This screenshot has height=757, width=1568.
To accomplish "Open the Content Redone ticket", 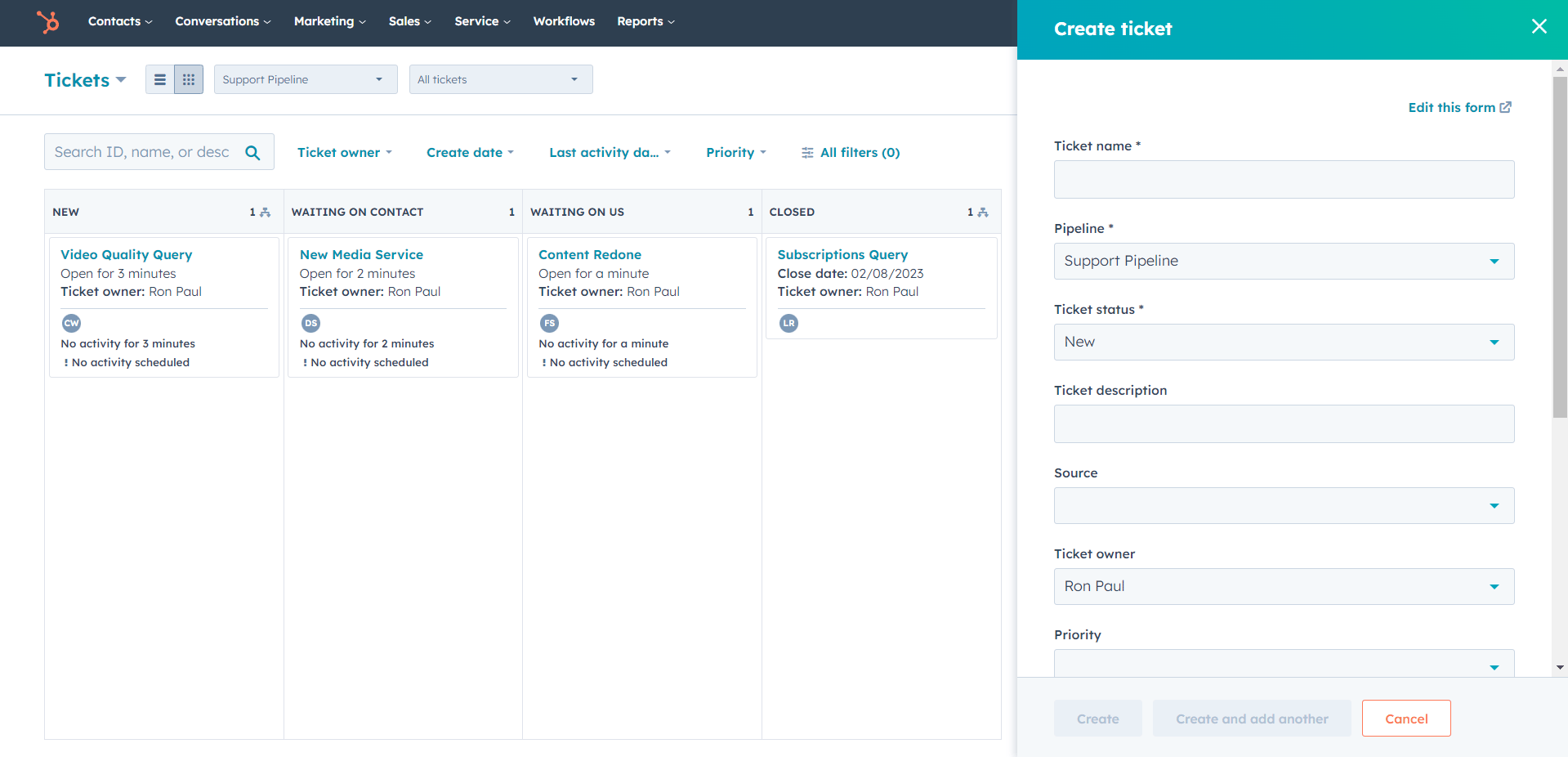I will 590,254.
